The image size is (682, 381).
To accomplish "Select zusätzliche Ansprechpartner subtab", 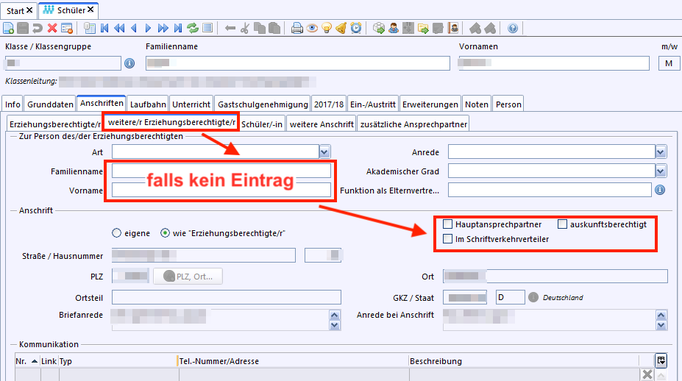I will point(413,124).
